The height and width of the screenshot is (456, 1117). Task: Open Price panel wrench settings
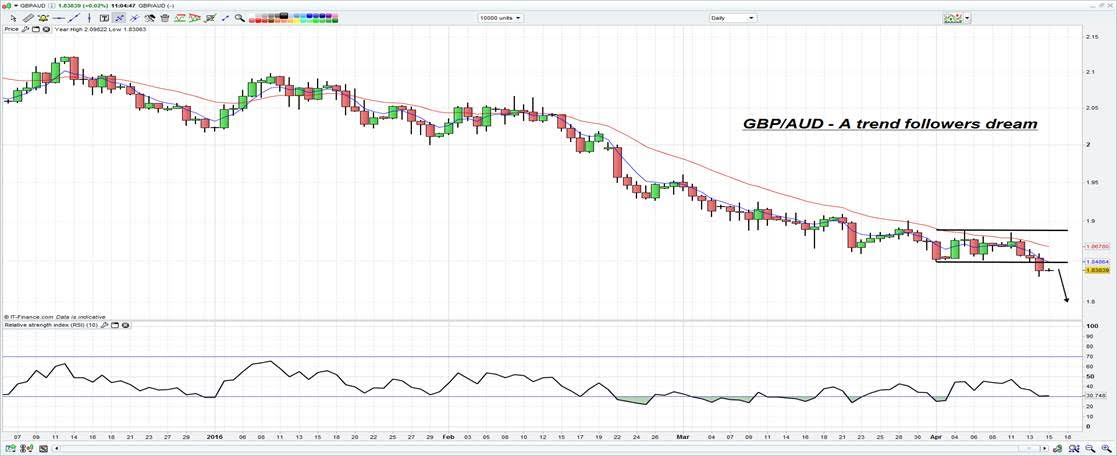(27, 29)
